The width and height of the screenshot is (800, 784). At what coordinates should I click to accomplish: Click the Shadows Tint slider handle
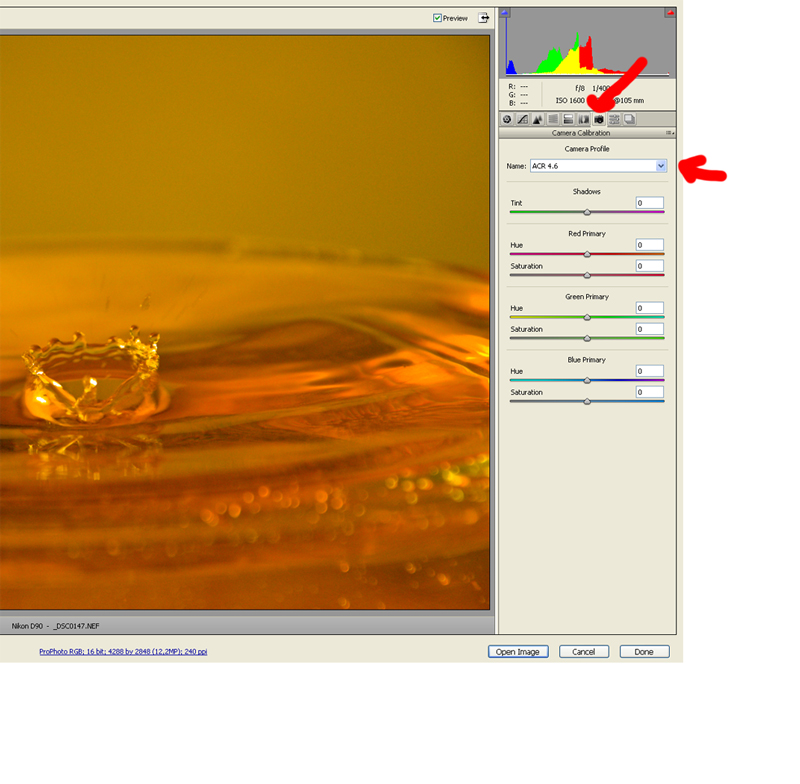coord(587,212)
